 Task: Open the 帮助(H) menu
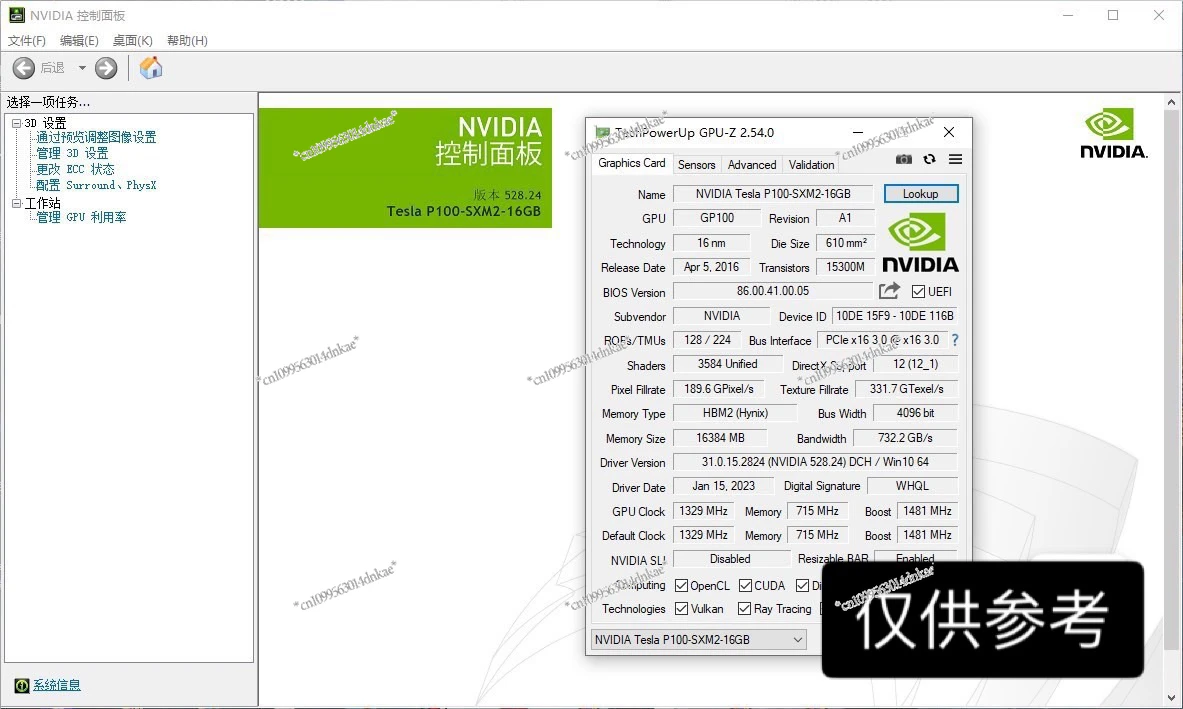click(x=187, y=41)
